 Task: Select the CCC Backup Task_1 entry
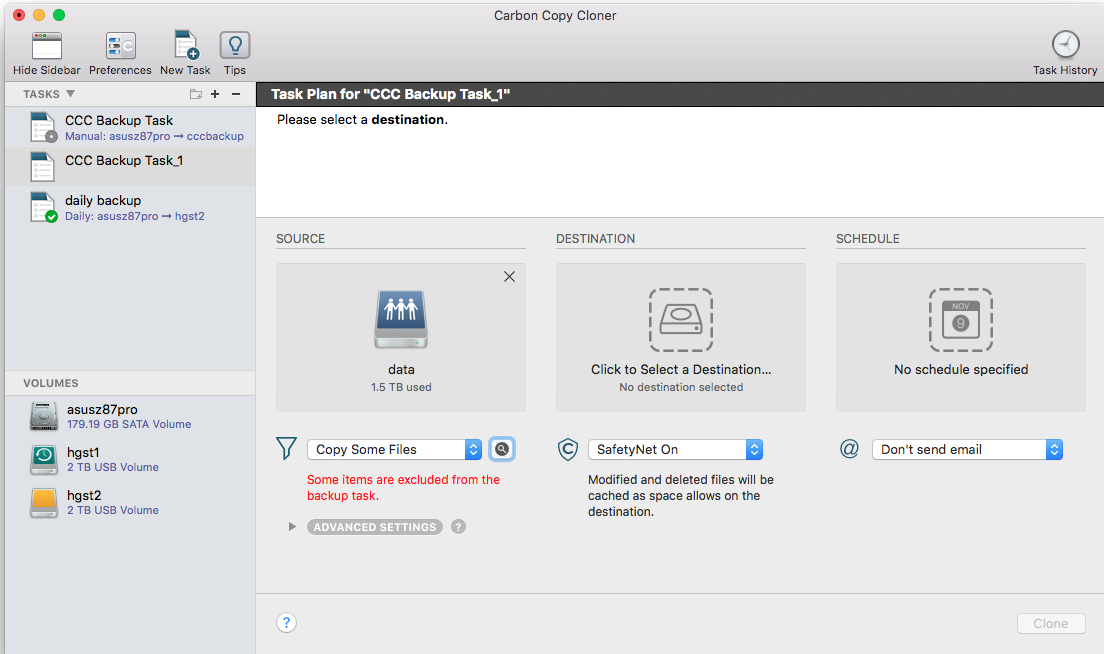tap(130, 167)
